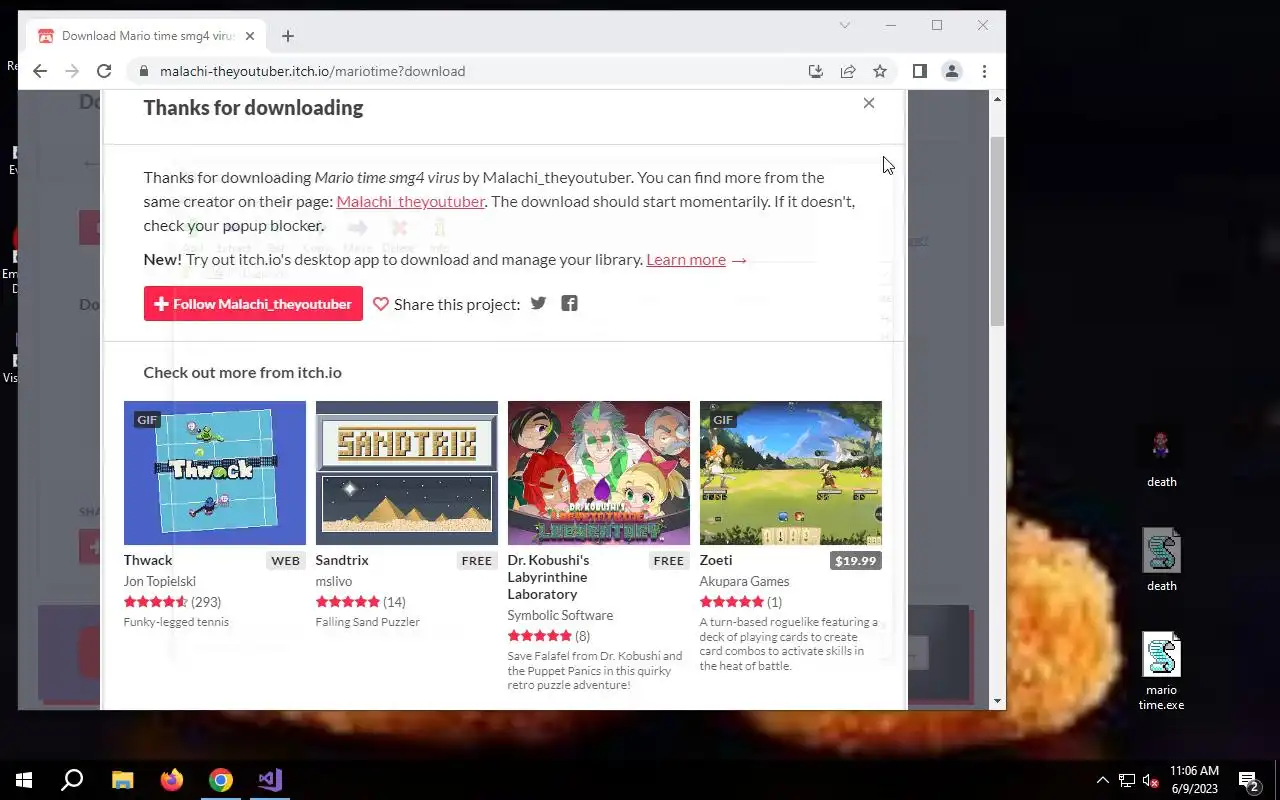1280x800 pixels.
Task: Open File Explorer from the taskbar
Action: 122,780
